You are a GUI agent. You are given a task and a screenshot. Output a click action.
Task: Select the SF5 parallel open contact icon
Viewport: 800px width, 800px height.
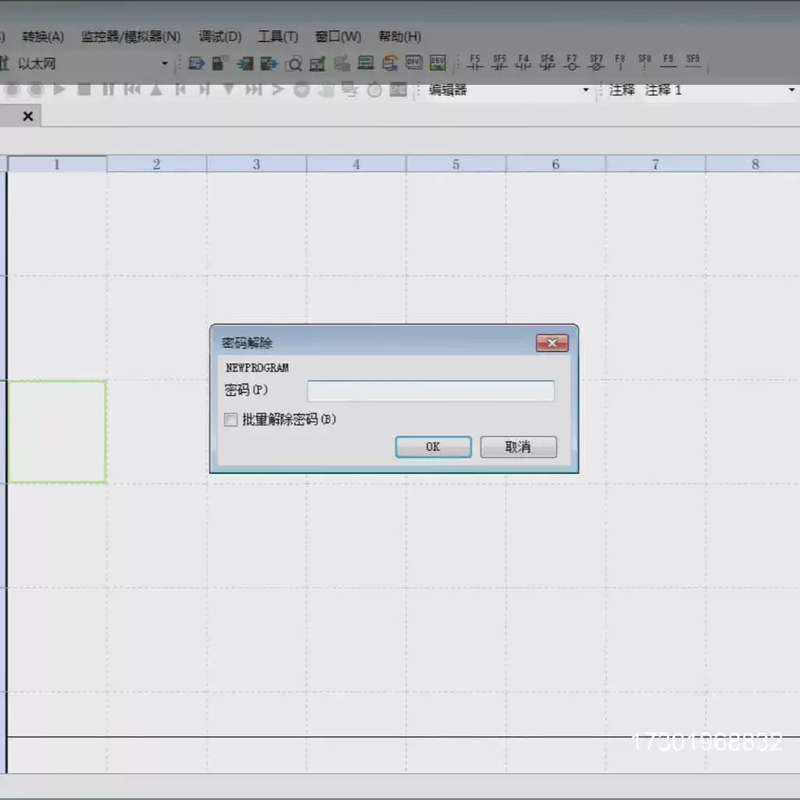coord(499,62)
